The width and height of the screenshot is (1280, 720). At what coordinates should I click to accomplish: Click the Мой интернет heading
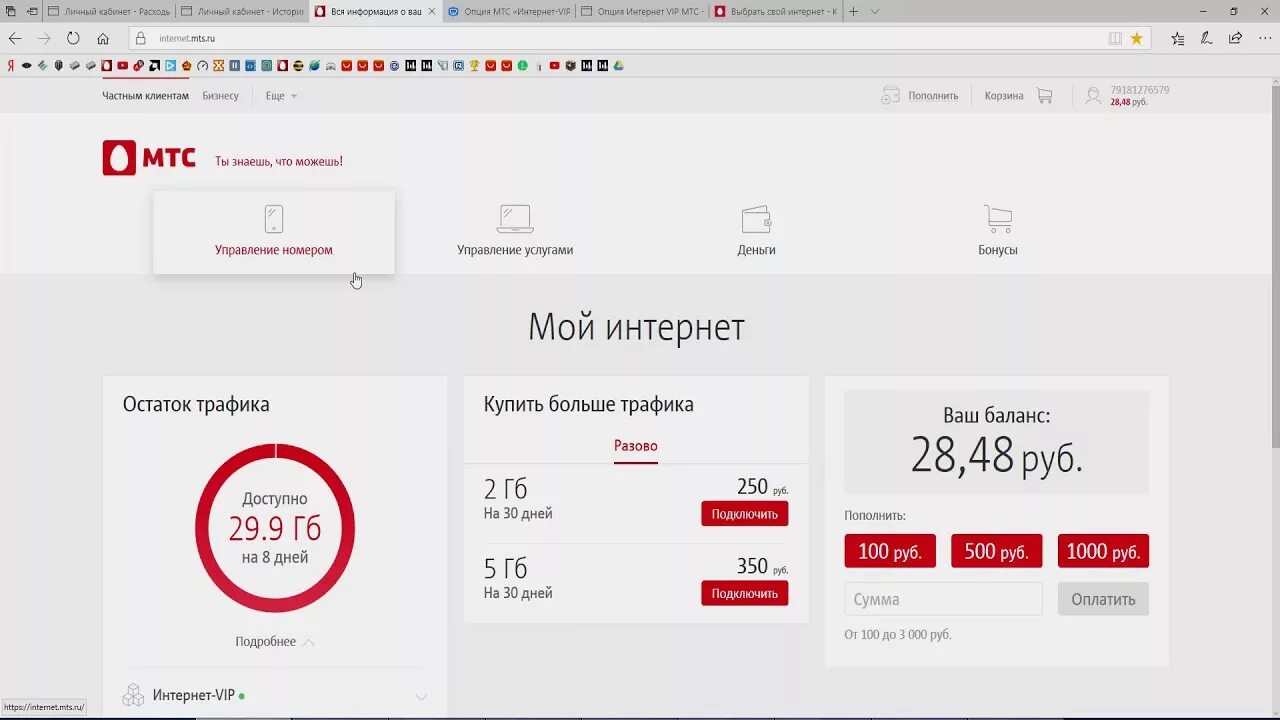point(636,327)
